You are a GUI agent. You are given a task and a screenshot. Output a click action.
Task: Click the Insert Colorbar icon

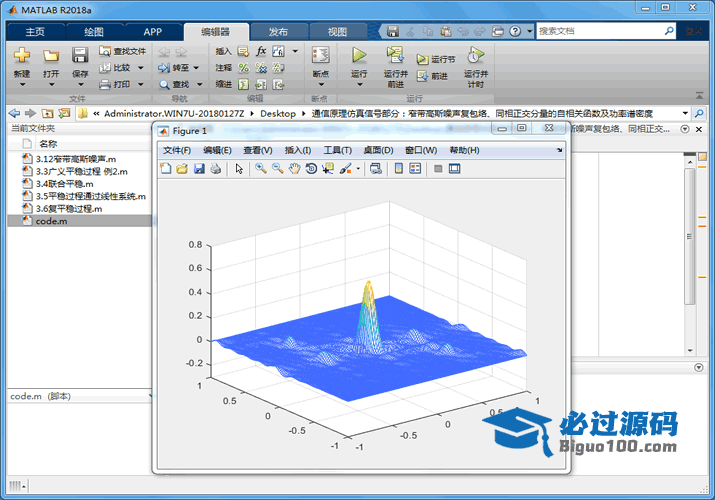(399, 169)
